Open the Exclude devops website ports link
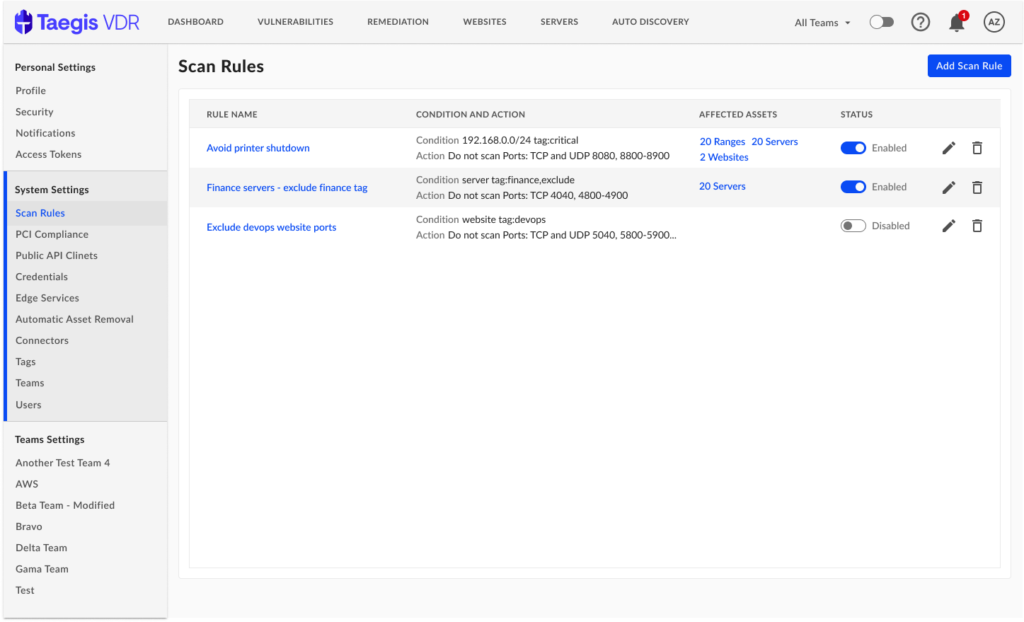 [271, 227]
